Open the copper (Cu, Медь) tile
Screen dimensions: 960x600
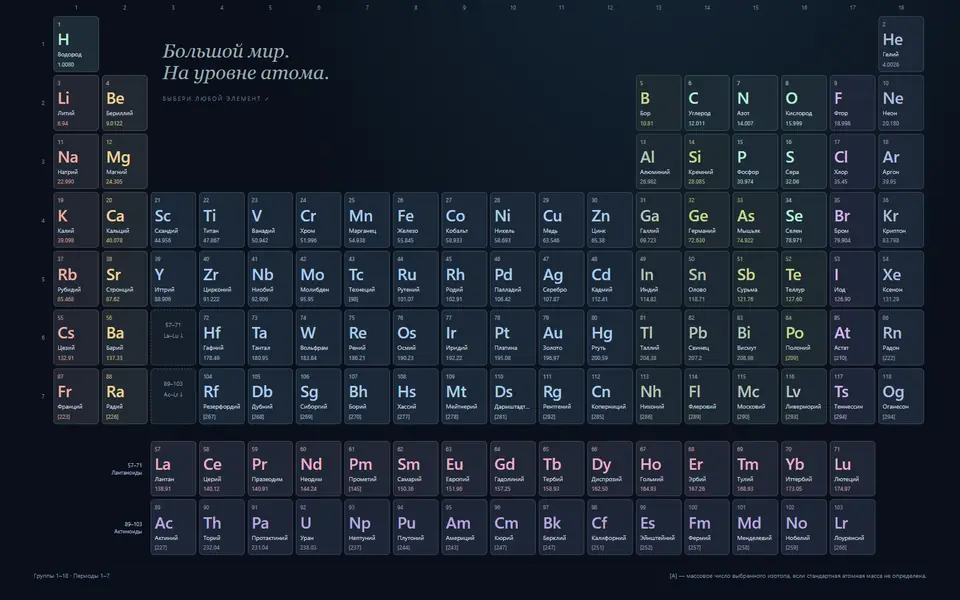click(x=561, y=220)
